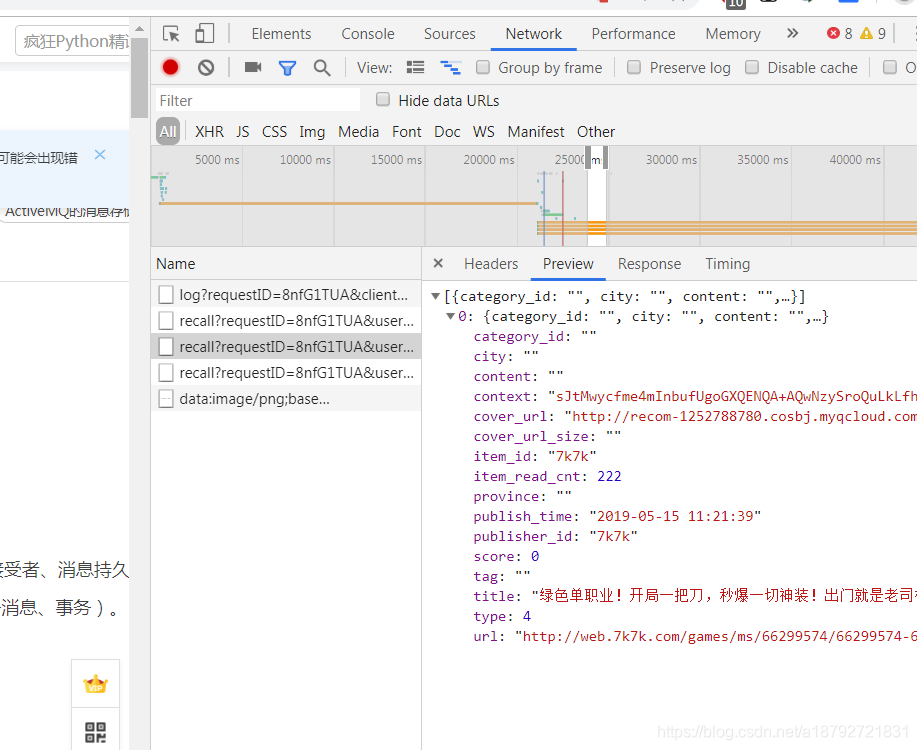The width and height of the screenshot is (917, 750).
Task: Select the data:image/png;base request
Action: click(x=286, y=399)
